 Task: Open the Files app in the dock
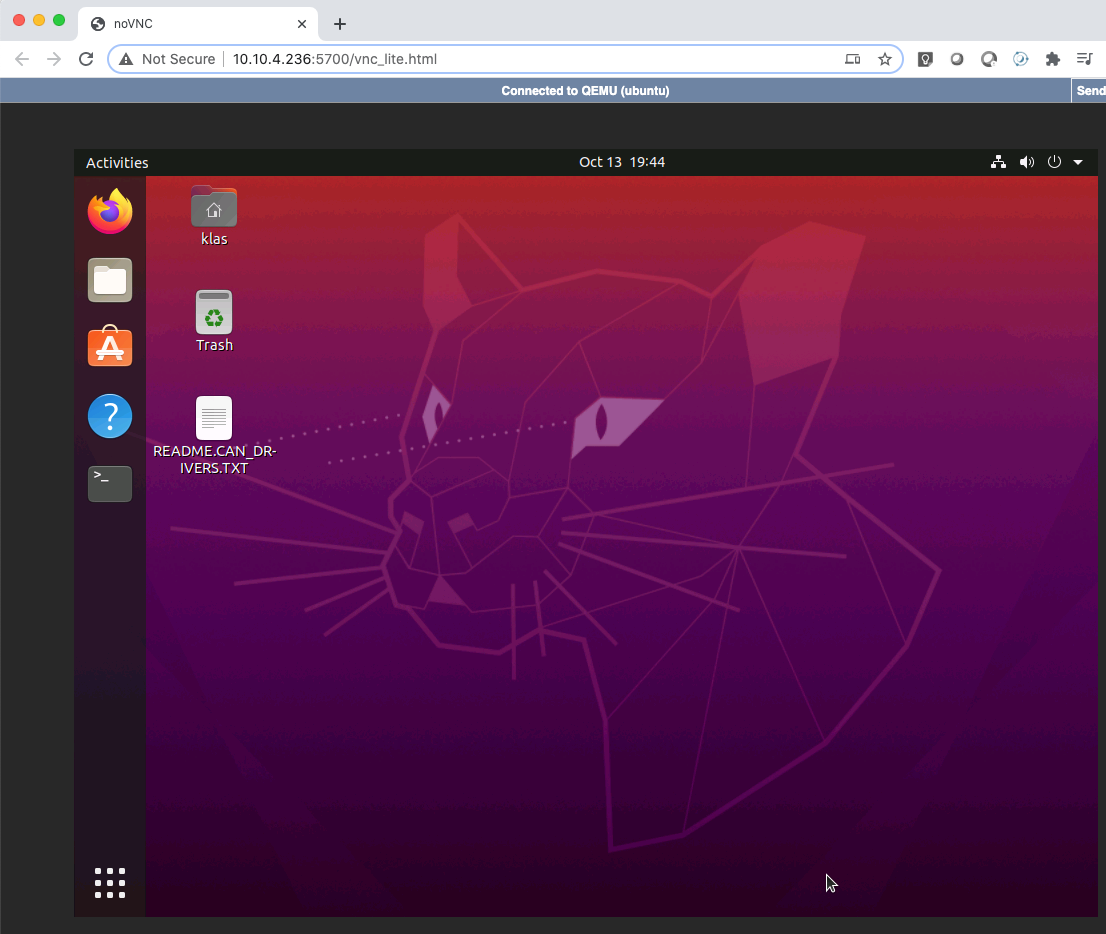[109, 280]
